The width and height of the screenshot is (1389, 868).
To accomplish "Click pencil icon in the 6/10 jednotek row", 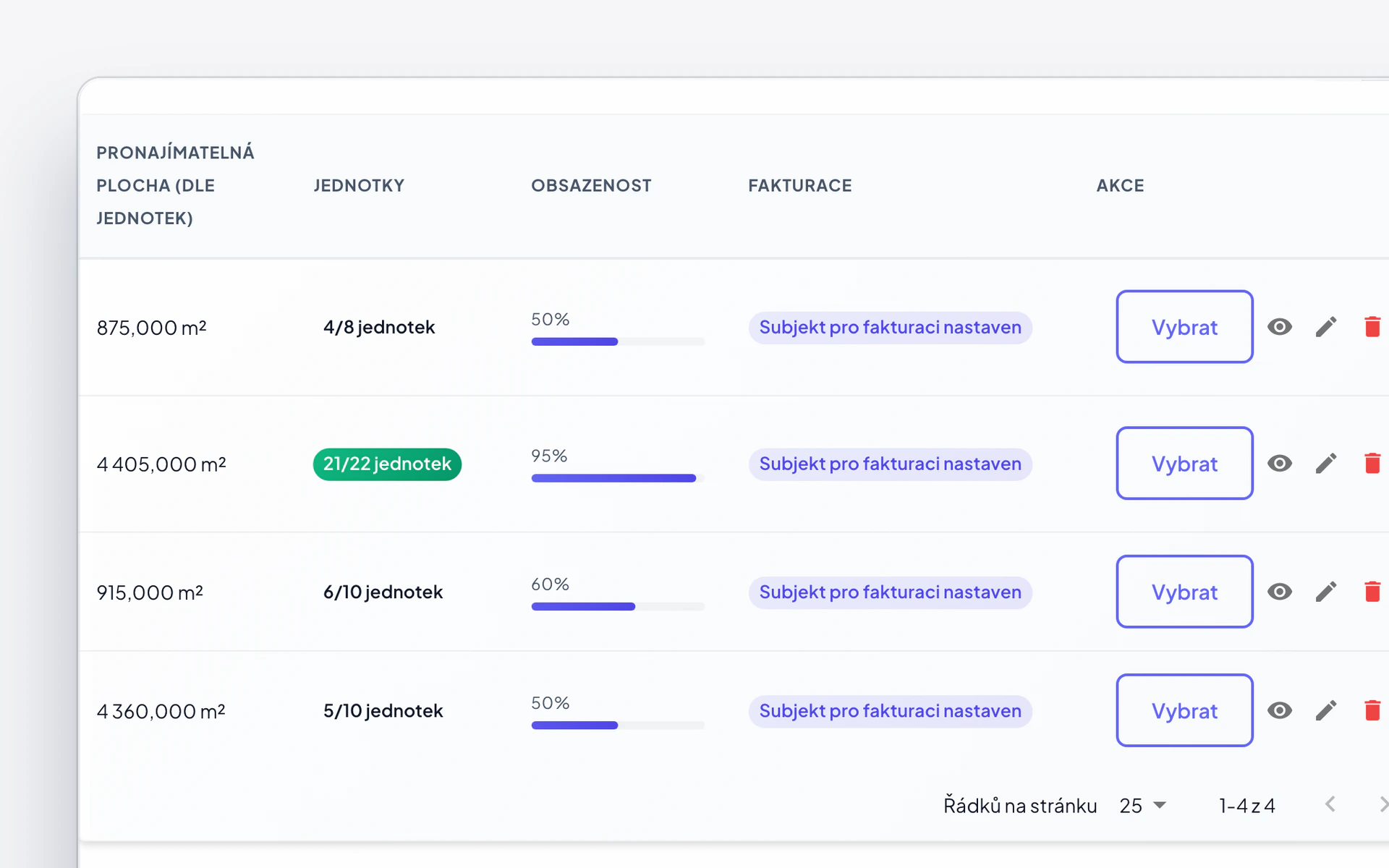I will click(x=1325, y=592).
